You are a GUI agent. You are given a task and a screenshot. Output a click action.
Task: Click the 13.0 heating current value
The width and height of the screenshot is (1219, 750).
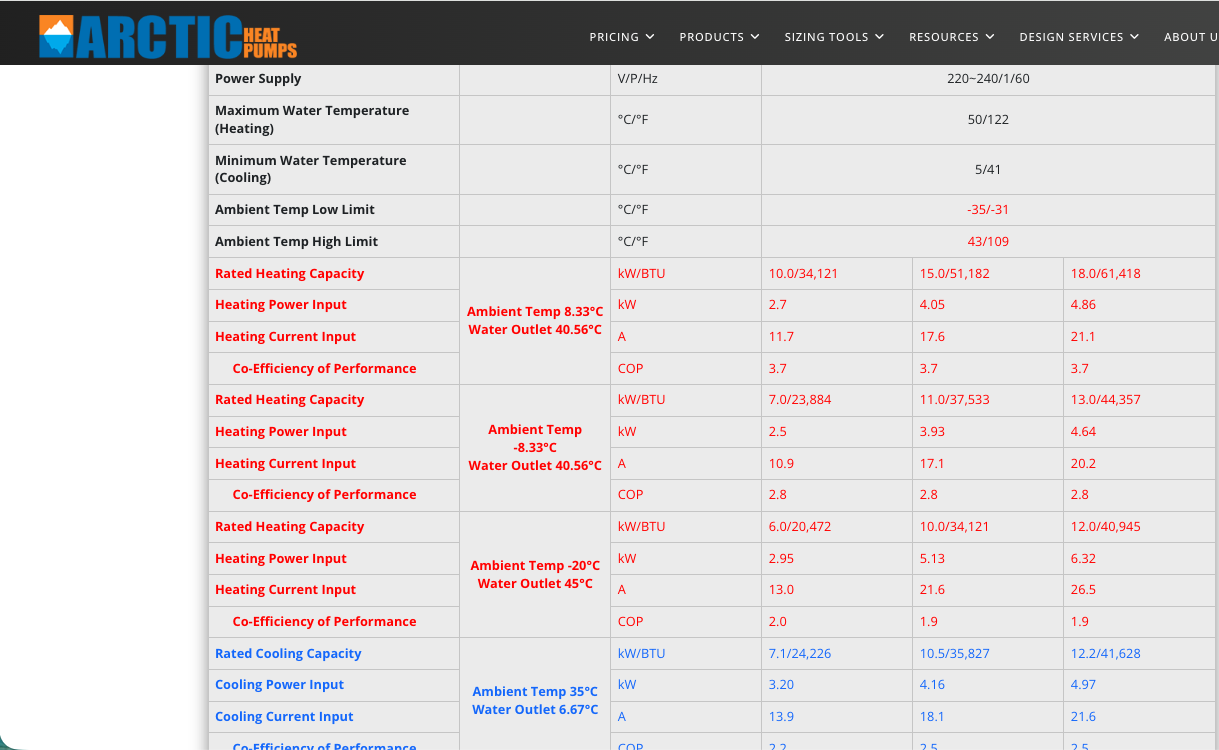(781, 590)
